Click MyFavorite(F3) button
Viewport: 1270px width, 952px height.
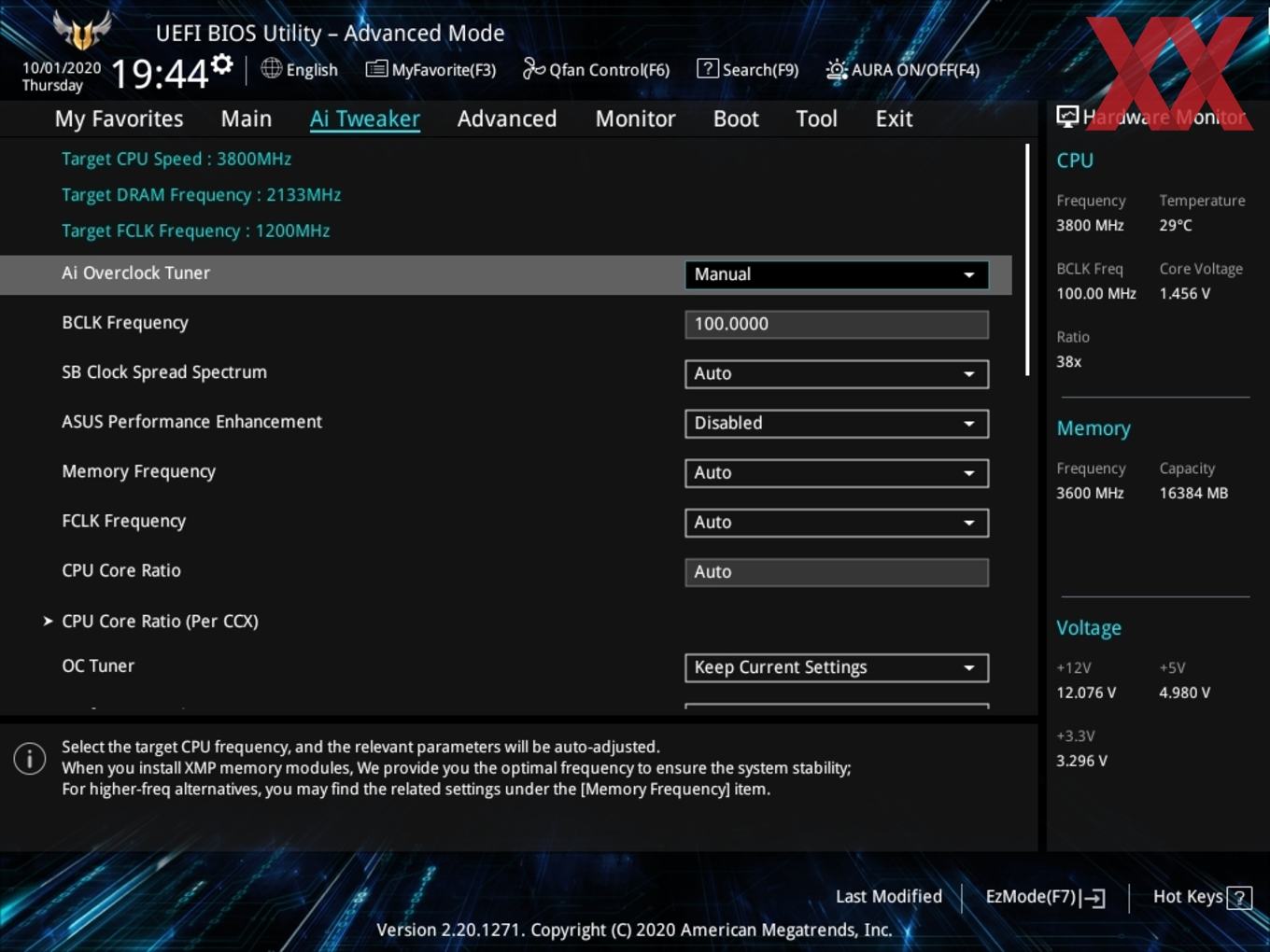pos(430,69)
